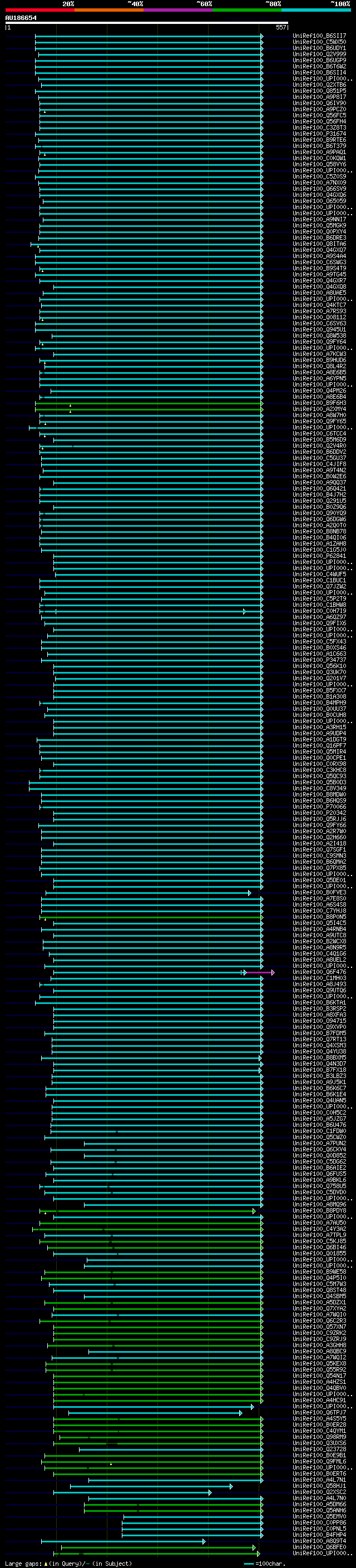Select the UniRef100_A9P8I7 label
356x1568 pixels.
click(319, 97)
